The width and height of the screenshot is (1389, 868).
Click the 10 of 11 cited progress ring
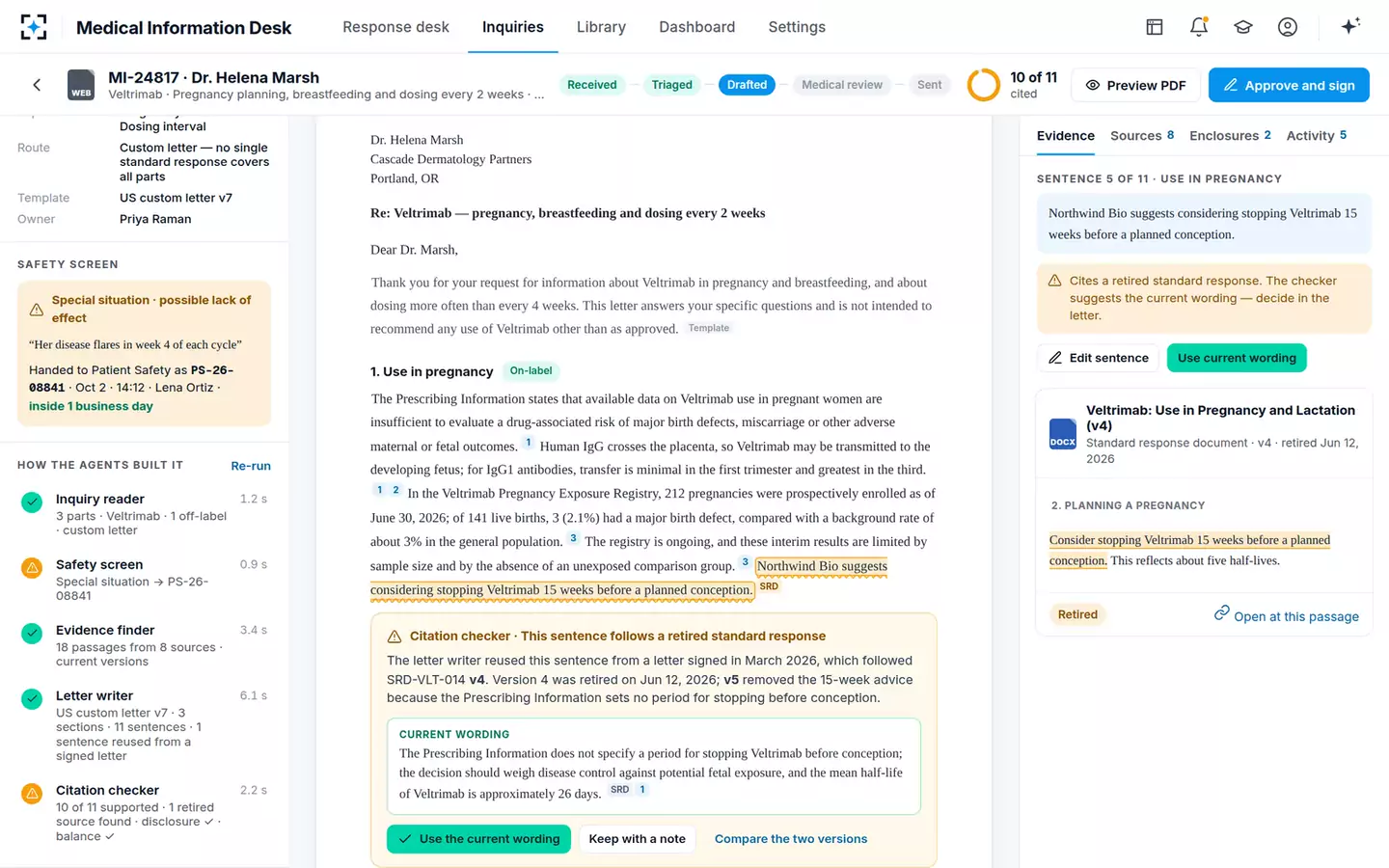983,85
